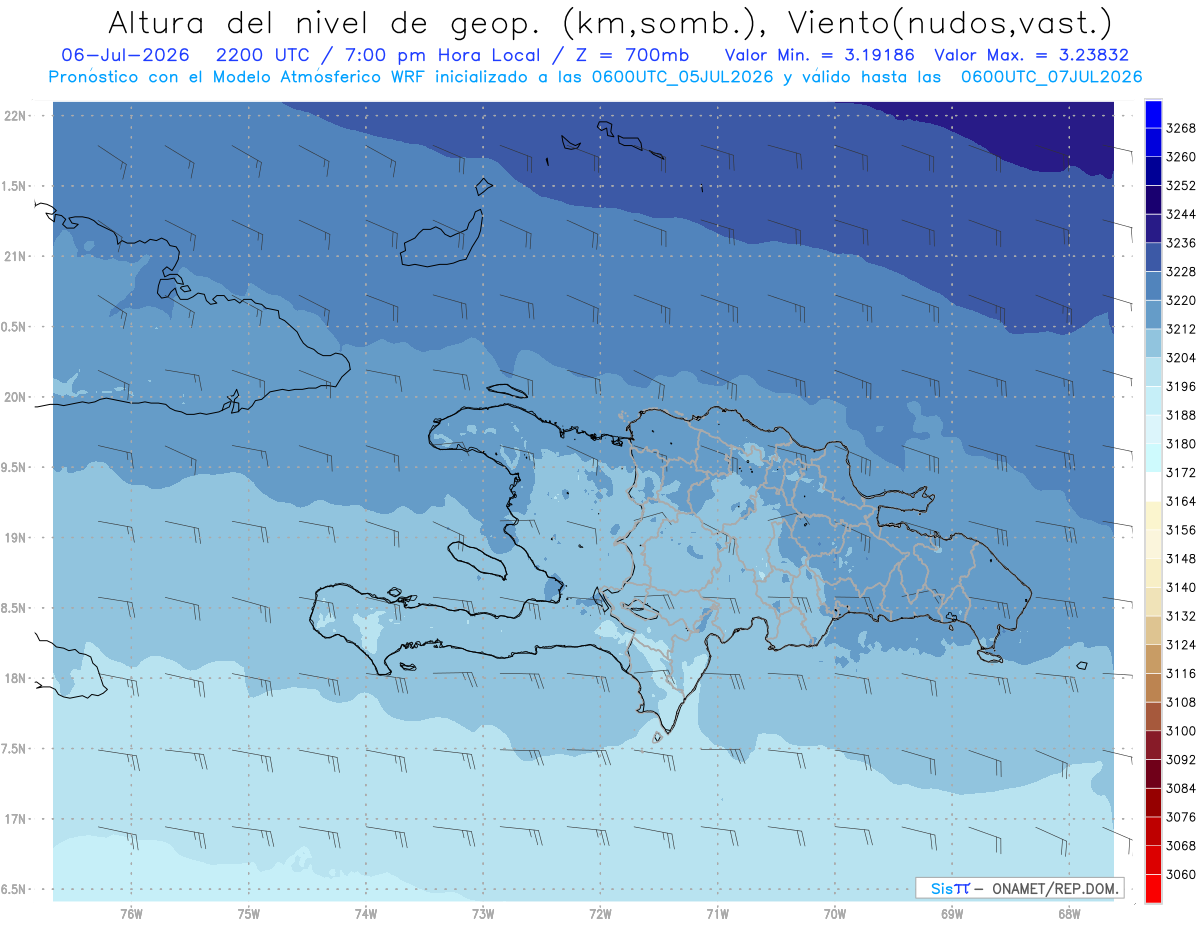The height and width of the screenshot is (927, 1200).
Task: Click the '69W' longitude label
Action: point(952,912)
